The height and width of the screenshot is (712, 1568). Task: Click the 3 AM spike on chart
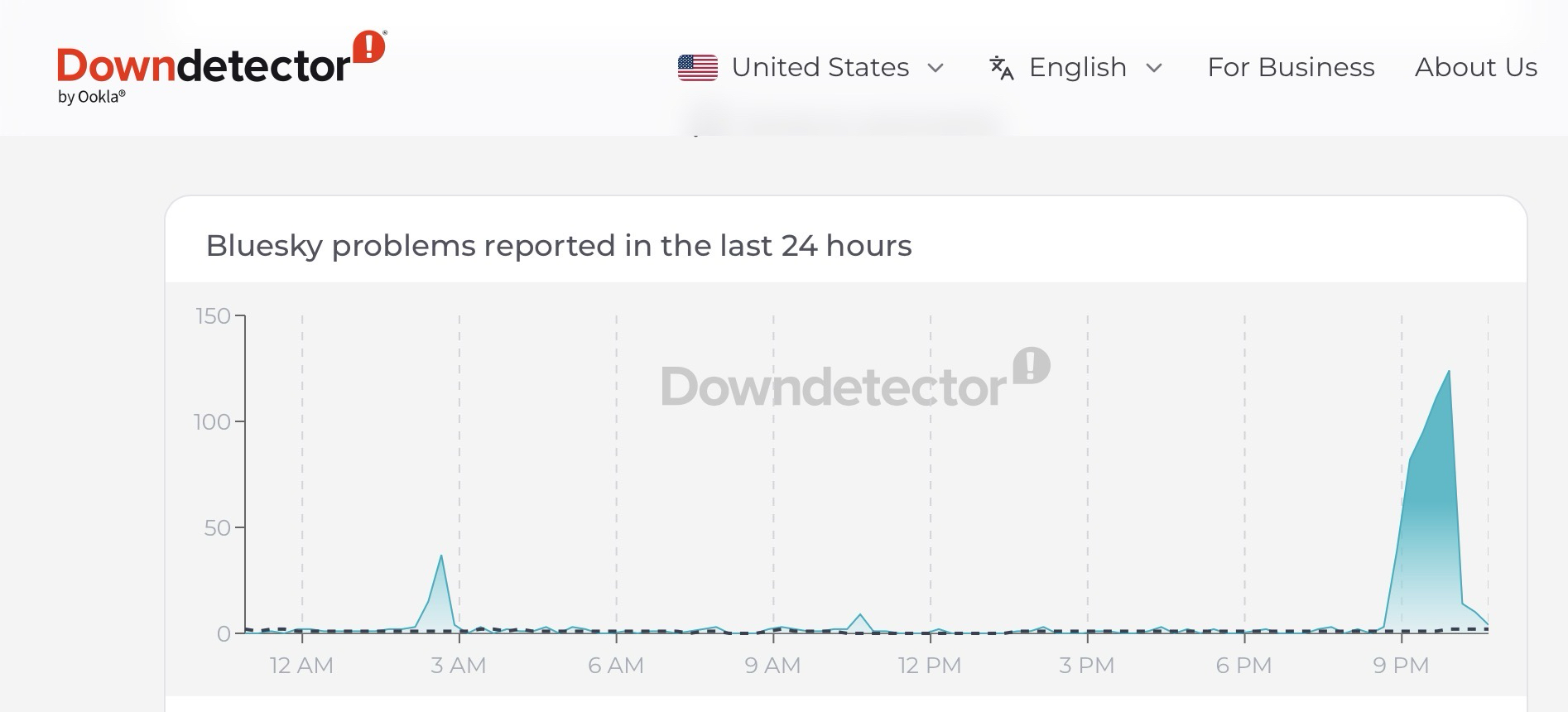point(441,556)
